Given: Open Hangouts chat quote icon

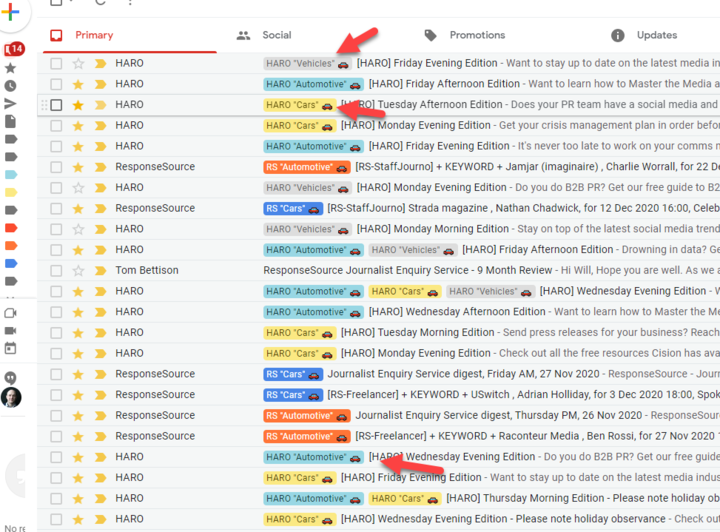Looking at the screenshot, I should 10,378.
